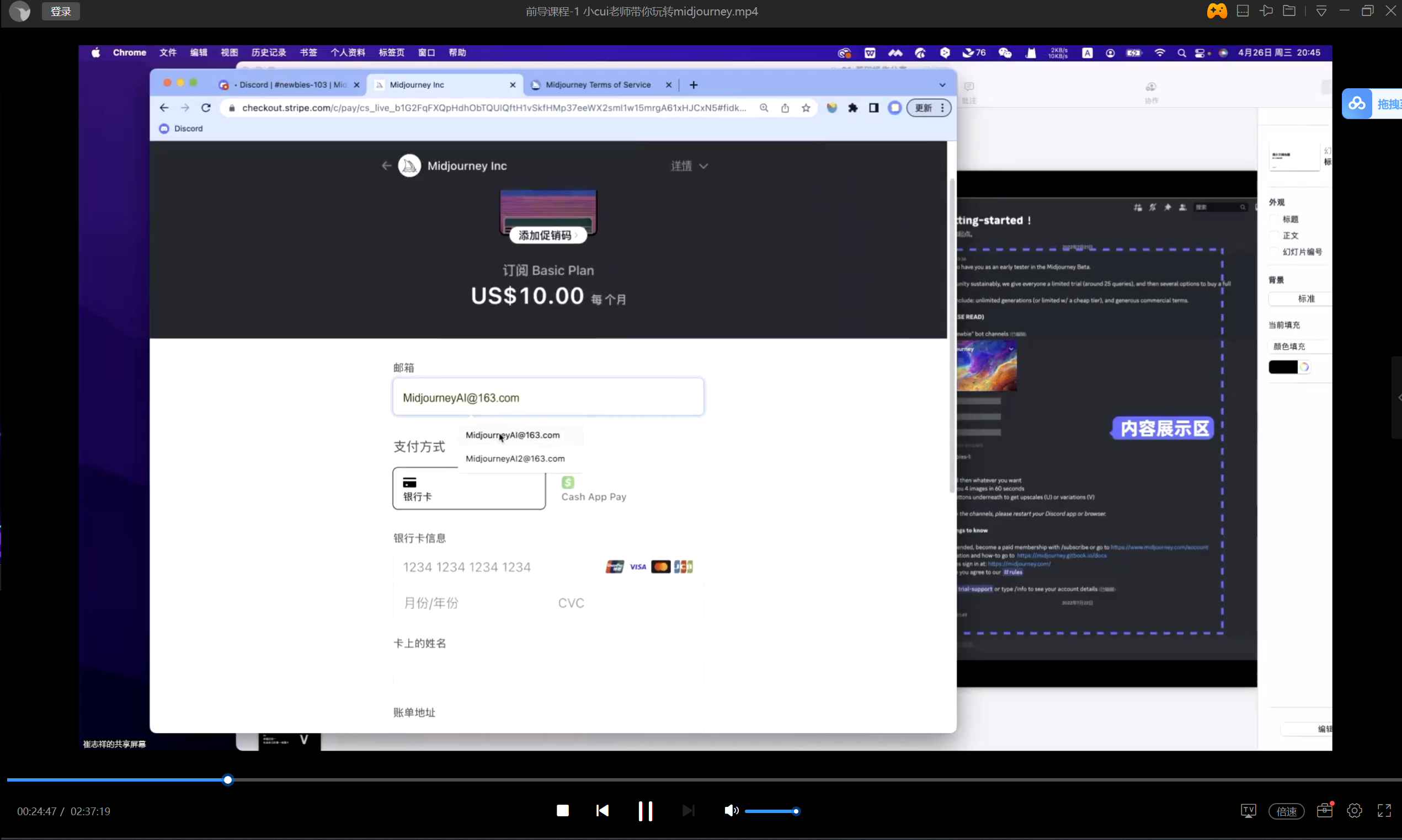Click the CVC field
The height and width of the screenshot is (840, 1402).
click(x=626, y=603)
